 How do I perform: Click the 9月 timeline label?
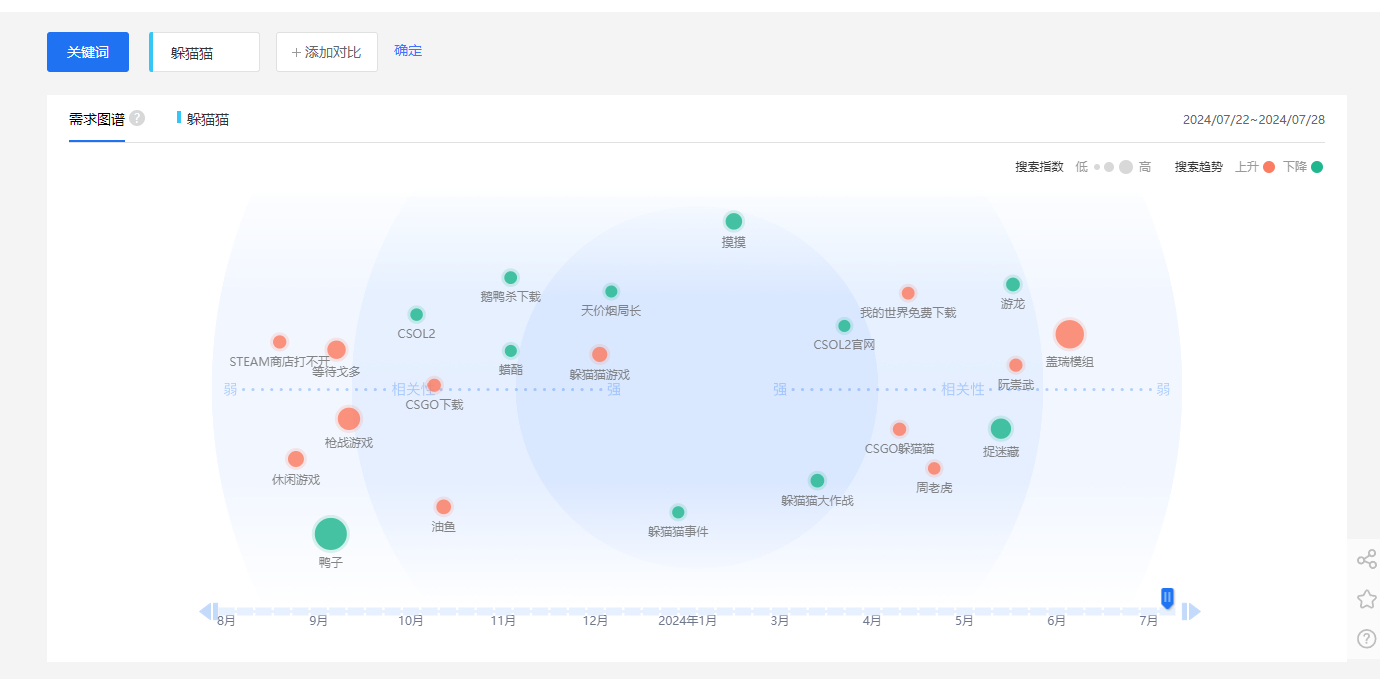[x=319, y=621]
